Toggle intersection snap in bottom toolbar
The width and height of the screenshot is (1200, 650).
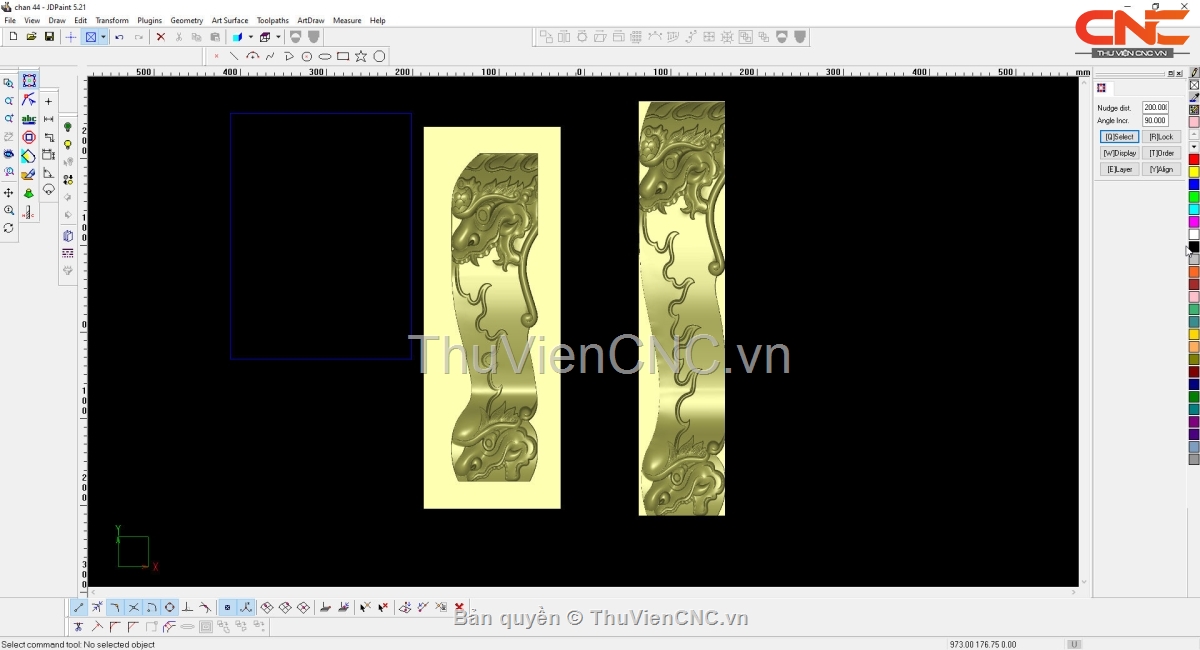tap(133, 608)
